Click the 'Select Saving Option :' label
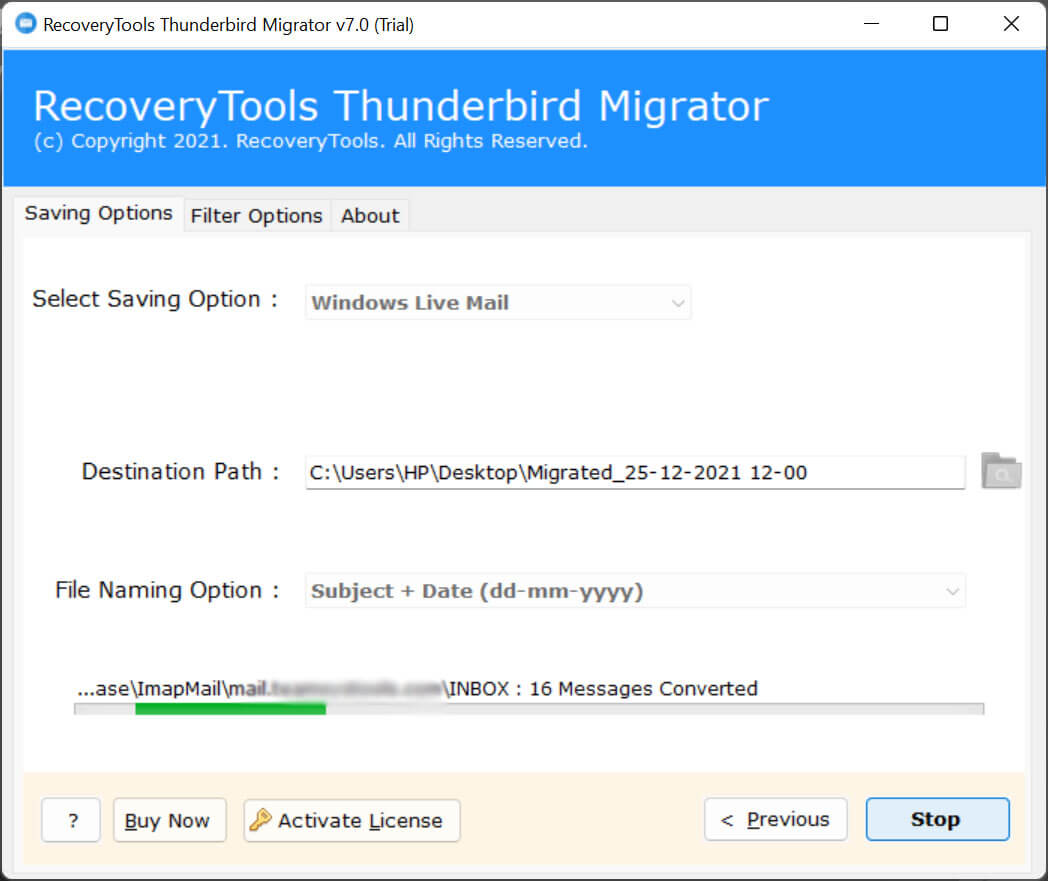Viewport: 1048px width, 881px height. (x=155, y=299)
